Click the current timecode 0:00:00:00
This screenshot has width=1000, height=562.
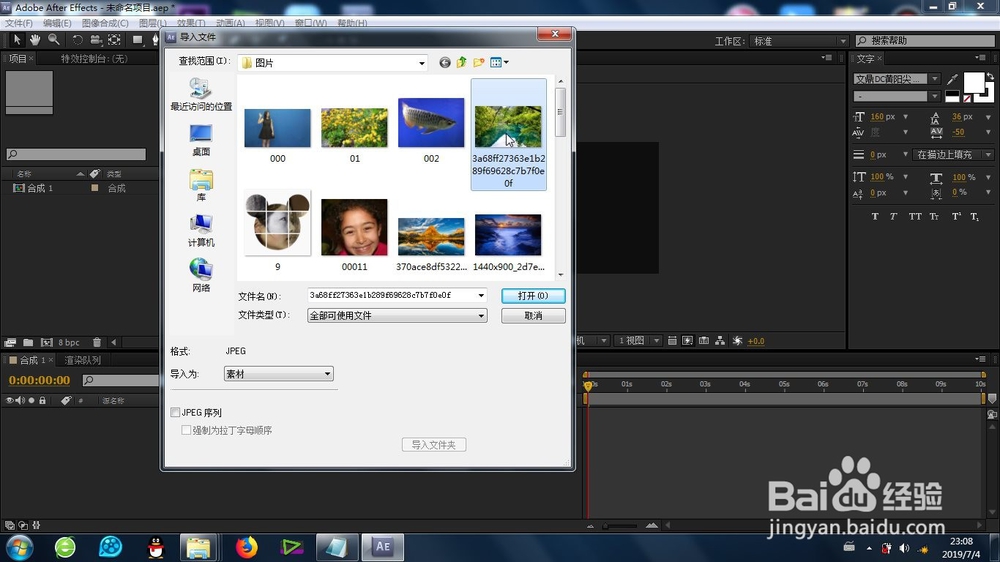(x=40, y=380)
